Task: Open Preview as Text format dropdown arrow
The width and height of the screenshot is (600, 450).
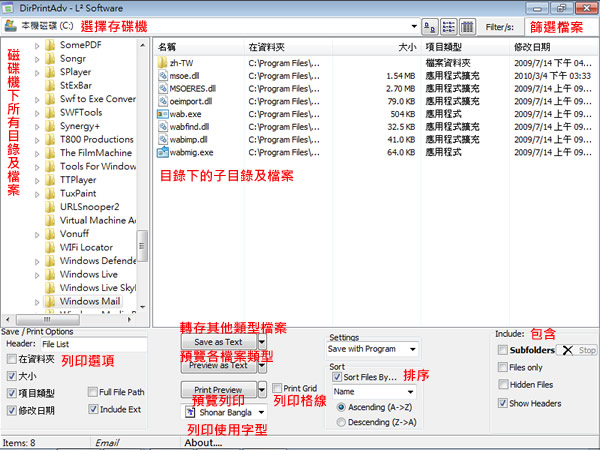Action: click(262, 366)
